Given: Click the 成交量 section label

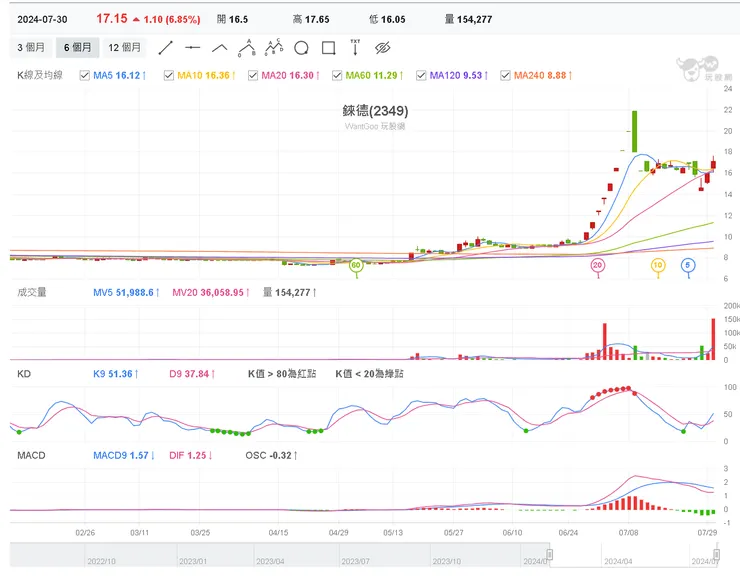Looking at the screenshot, I should coord(32,293).
